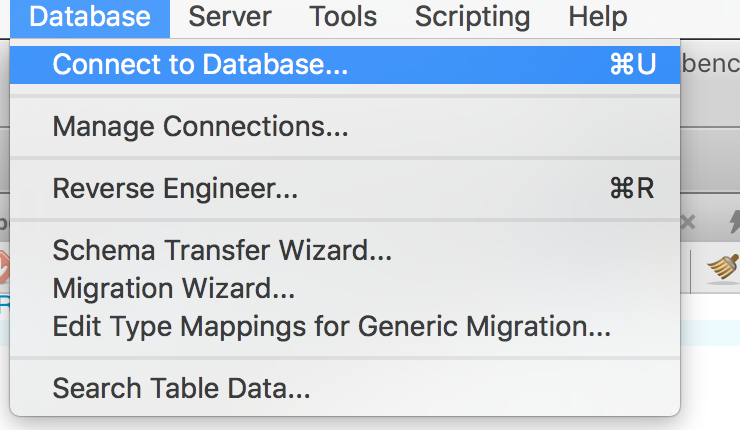This screenshot has height=430, width=740.
Task: Choose Search Table Data… option
Action: click(x=345, y=388)
